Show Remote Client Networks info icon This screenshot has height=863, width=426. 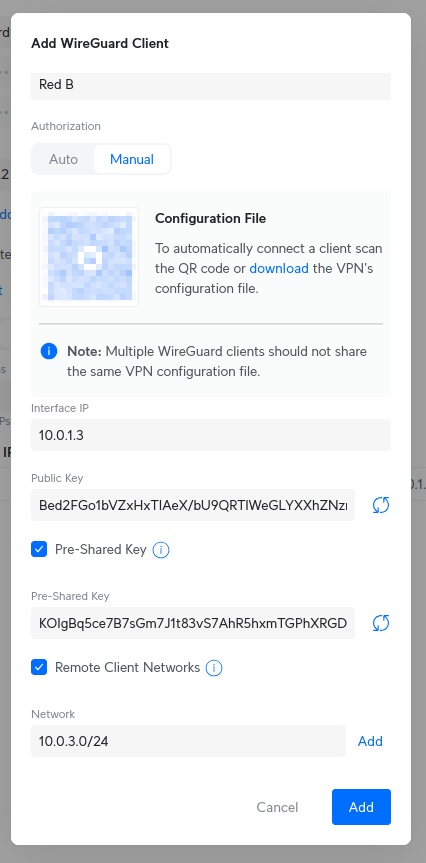(214, 668)
